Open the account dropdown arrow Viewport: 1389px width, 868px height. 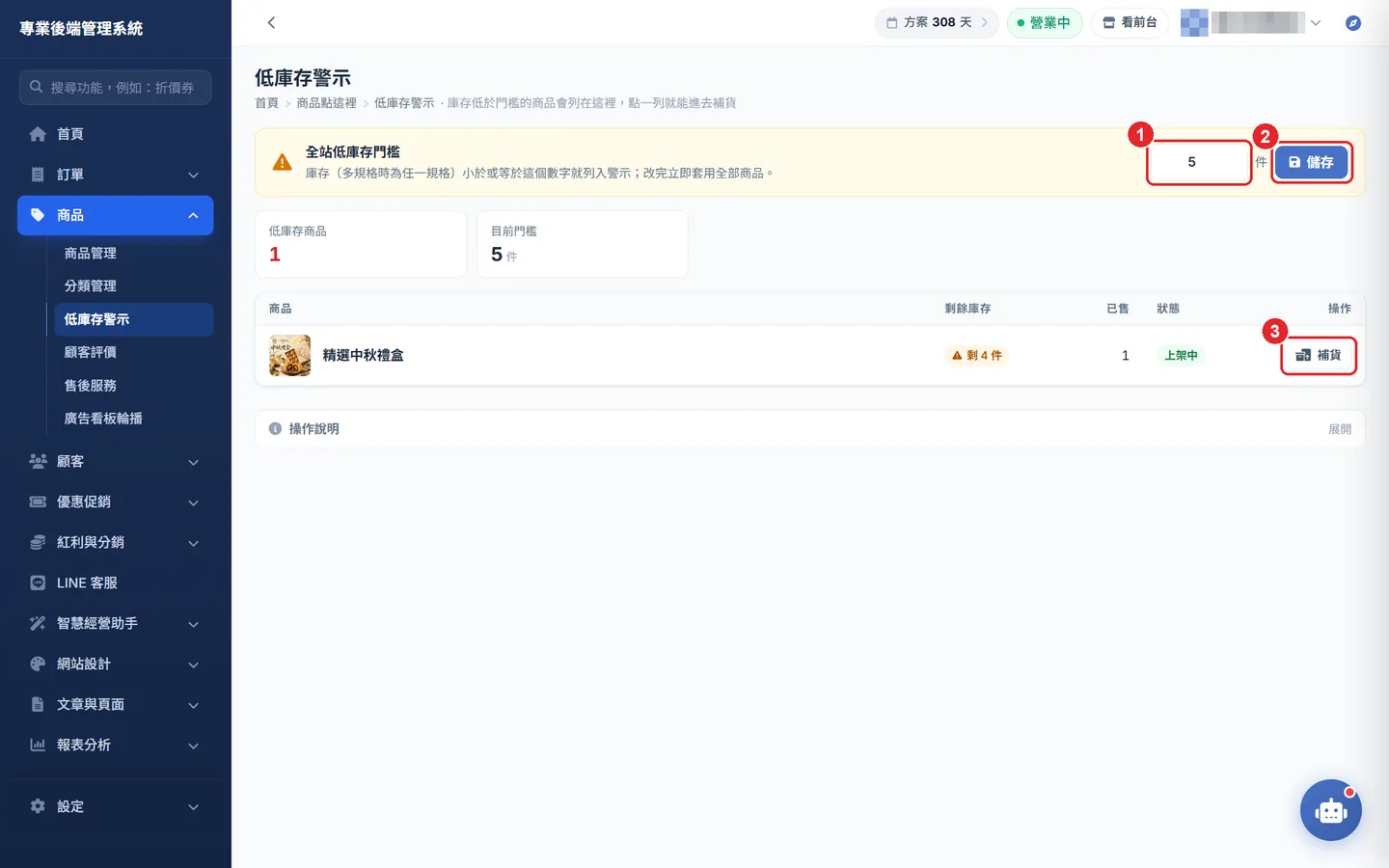[1316, 23]
